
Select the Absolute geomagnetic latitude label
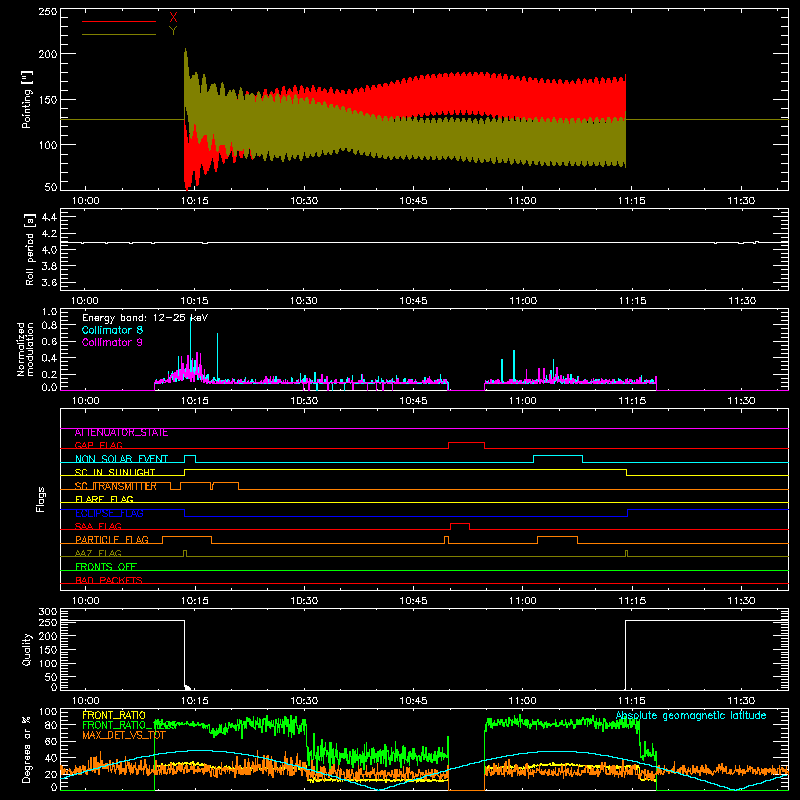[691, 716]
